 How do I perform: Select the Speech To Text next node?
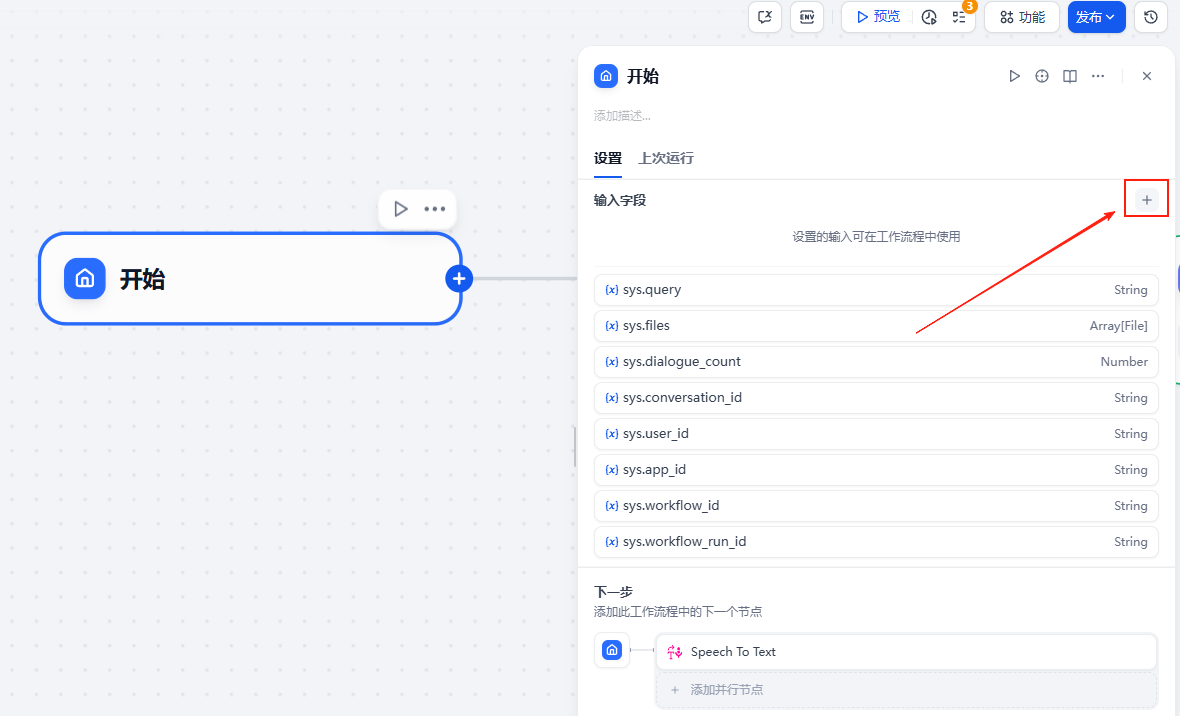coord(905,652)
